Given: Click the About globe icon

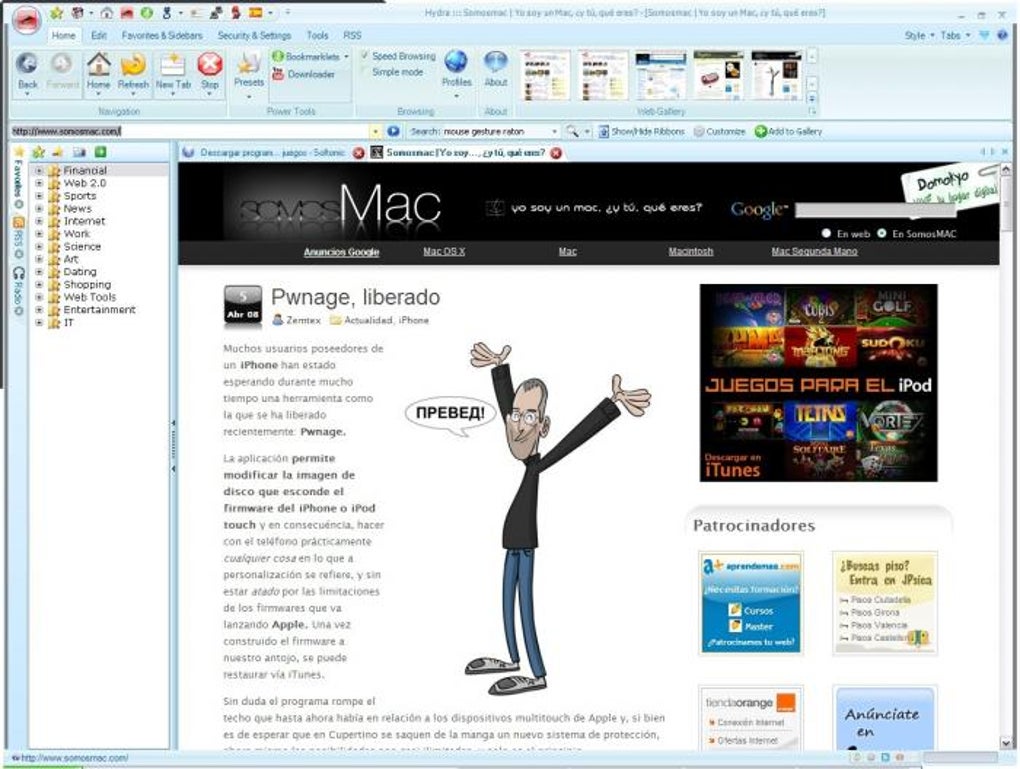Looking at the screenshot, I should tap(496, 62).
